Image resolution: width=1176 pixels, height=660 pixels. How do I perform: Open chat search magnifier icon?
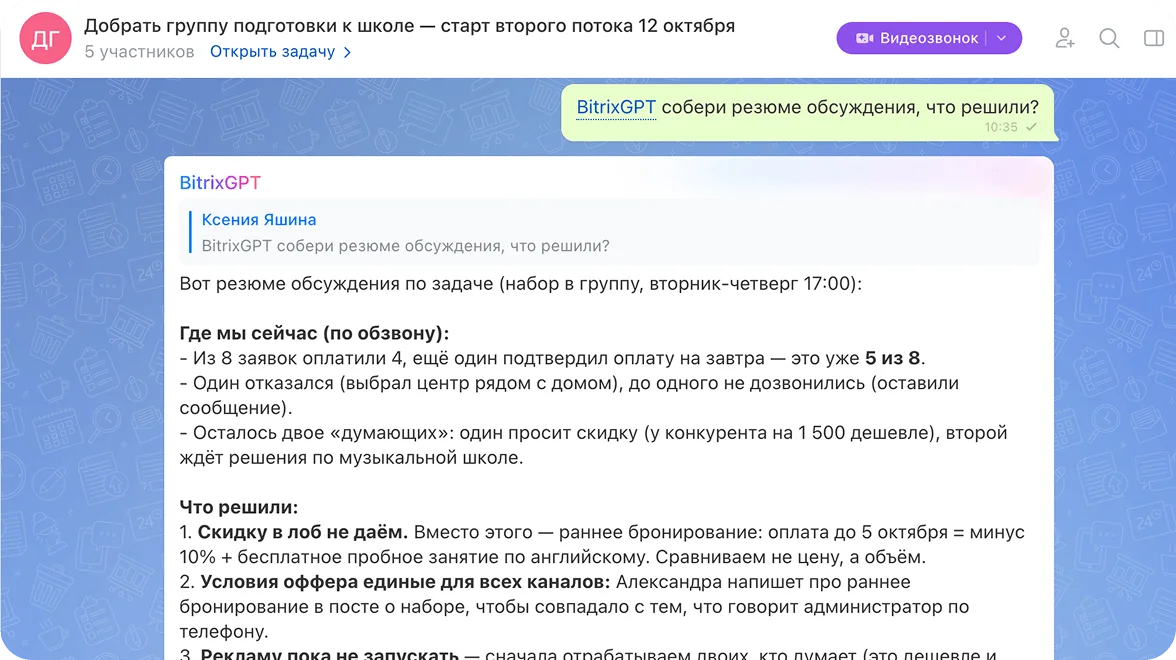pos(1109,38)
